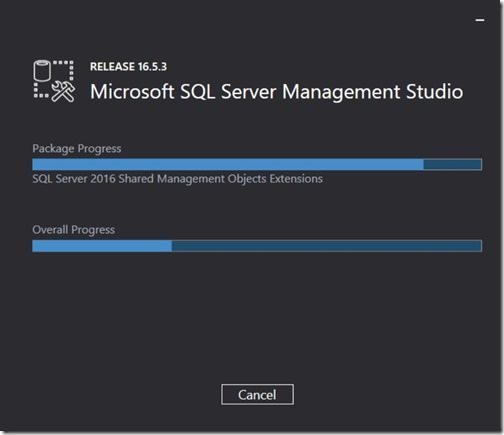Click the boundary where Package Progress fill ends
Image resolution: width=504 pixels, height=435 pixels.
pyautogui.click(x=423, y=164)
